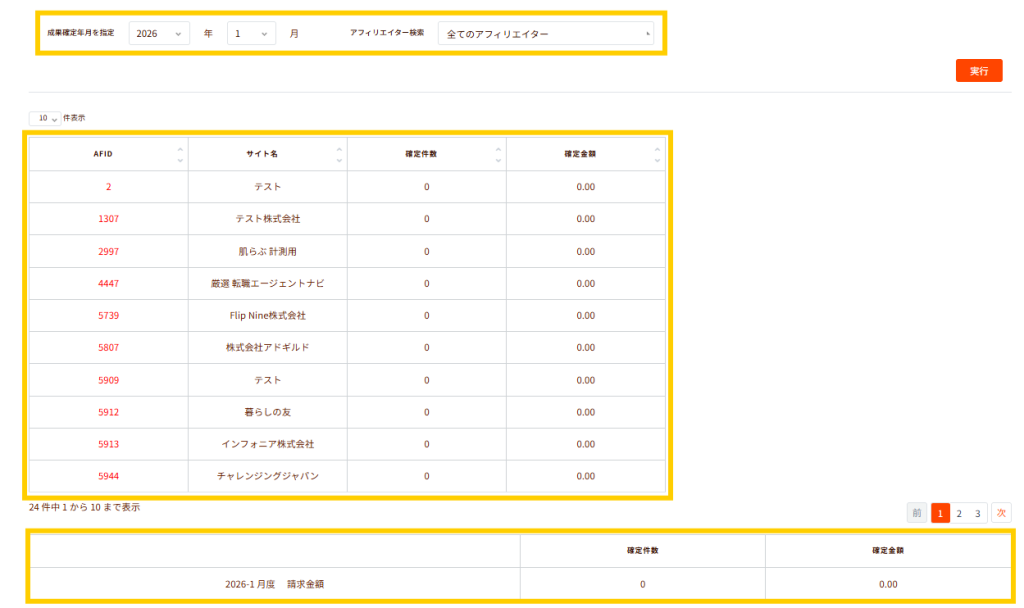The height and width of the screenshot is (608, 1024).
Task: Click AFID 2 link in first row
Action: (108, 187)
